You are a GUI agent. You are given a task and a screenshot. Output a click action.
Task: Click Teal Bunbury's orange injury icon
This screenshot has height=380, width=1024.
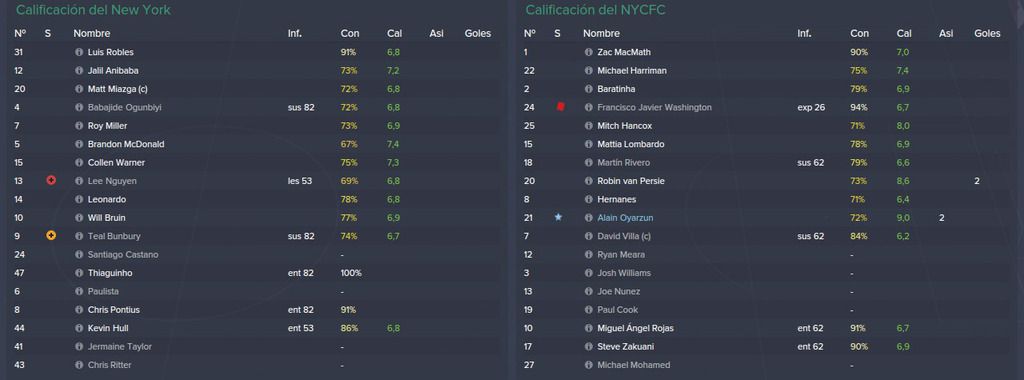coord(51,236)
